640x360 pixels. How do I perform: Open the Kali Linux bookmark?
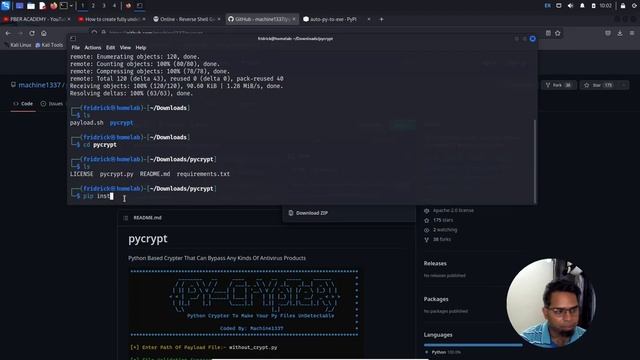pyautogui.click(x=18, y=45)
